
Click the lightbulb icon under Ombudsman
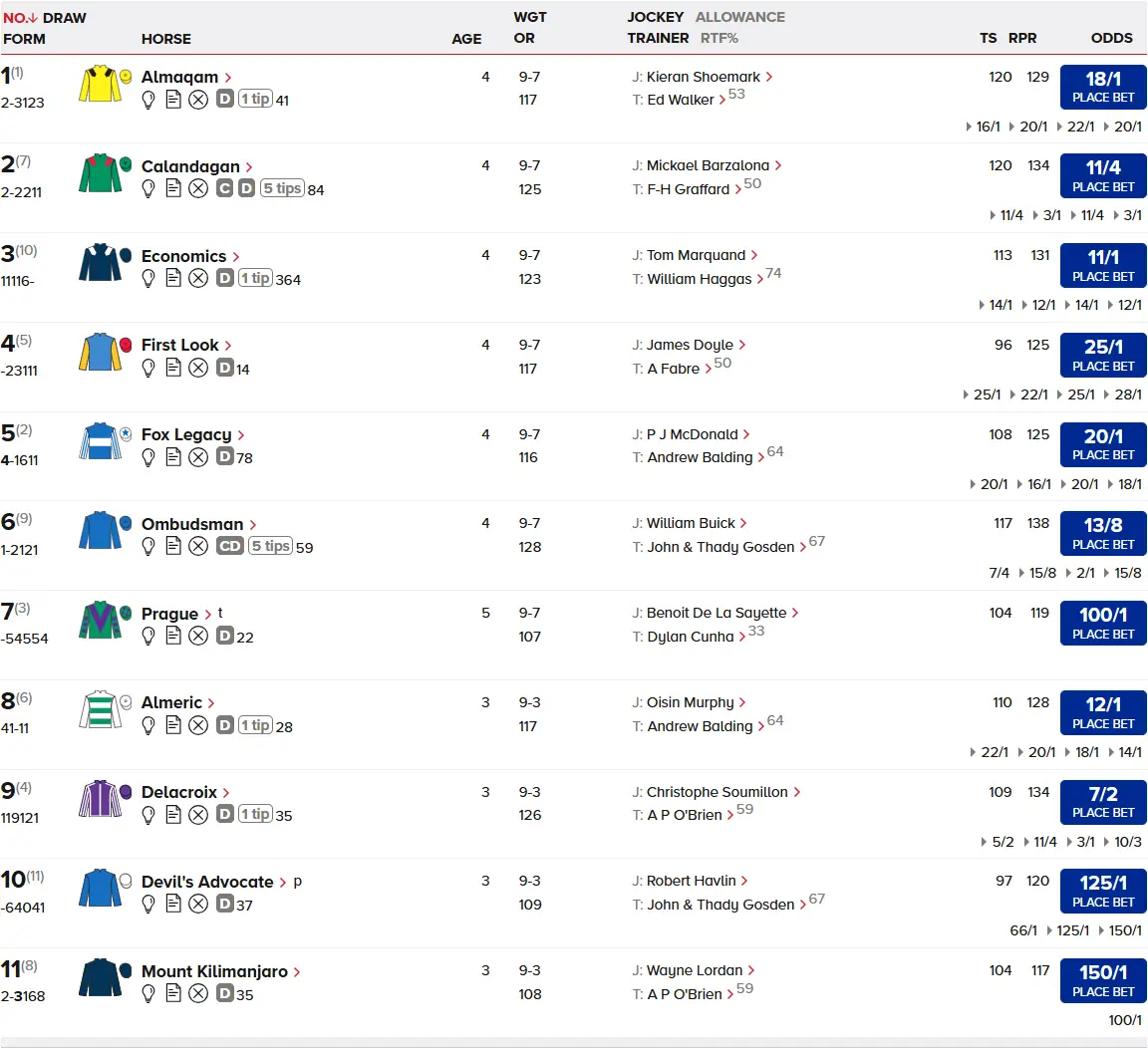148,547
